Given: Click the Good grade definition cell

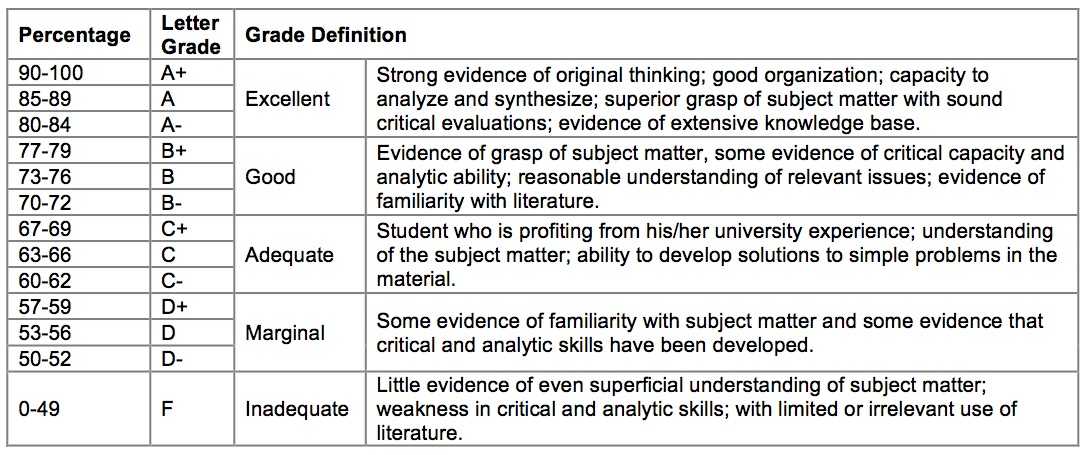Looking at the screenshot, I should (300, 176).
